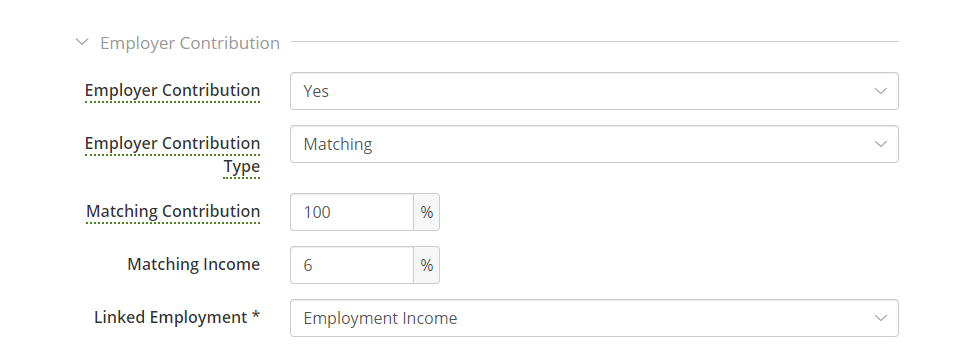977x361 pixels.
Task: Click the divider line beside the section heading
Action: 595,42
